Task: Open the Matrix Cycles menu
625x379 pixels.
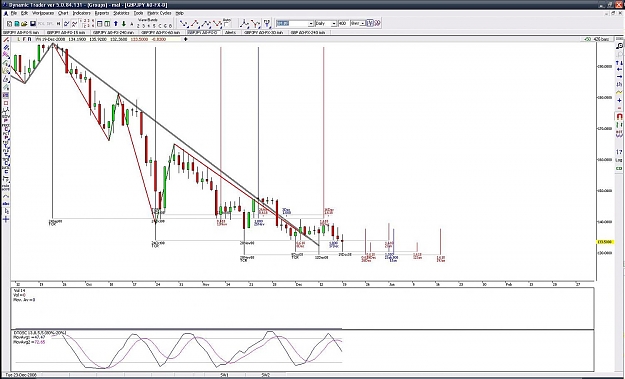Action: click(x=159, y=13)
